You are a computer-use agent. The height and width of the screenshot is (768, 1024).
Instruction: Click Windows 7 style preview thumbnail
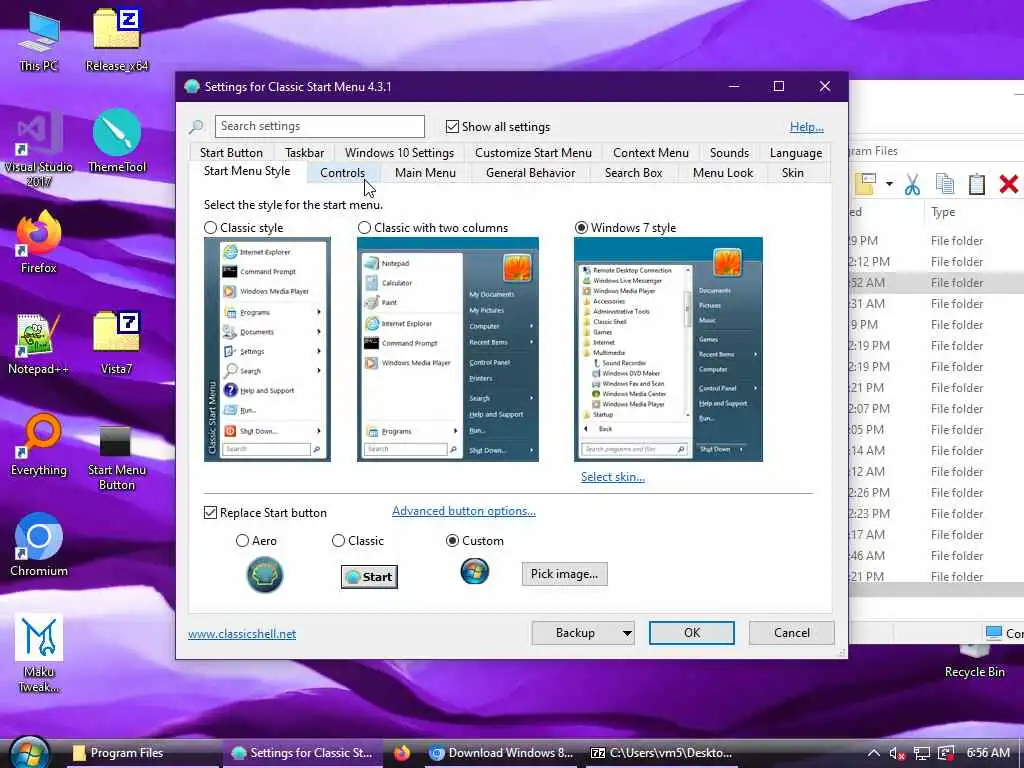(668, 349)
